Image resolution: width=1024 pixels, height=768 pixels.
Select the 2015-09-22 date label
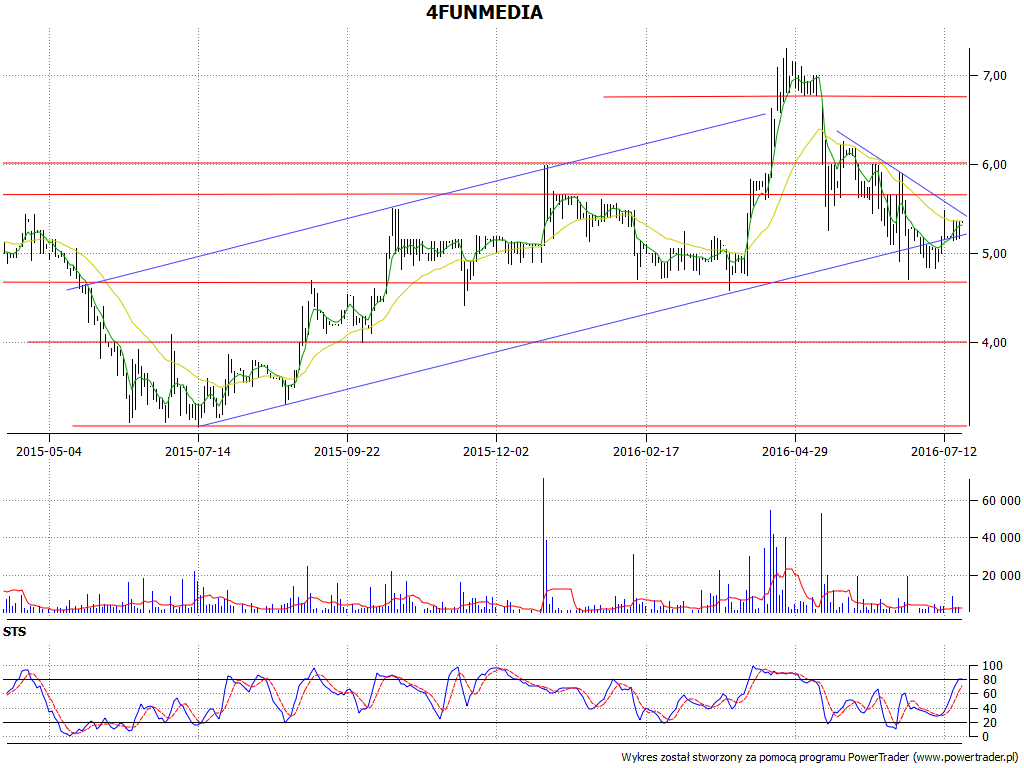pyautogui.click(x=347, y=451)
